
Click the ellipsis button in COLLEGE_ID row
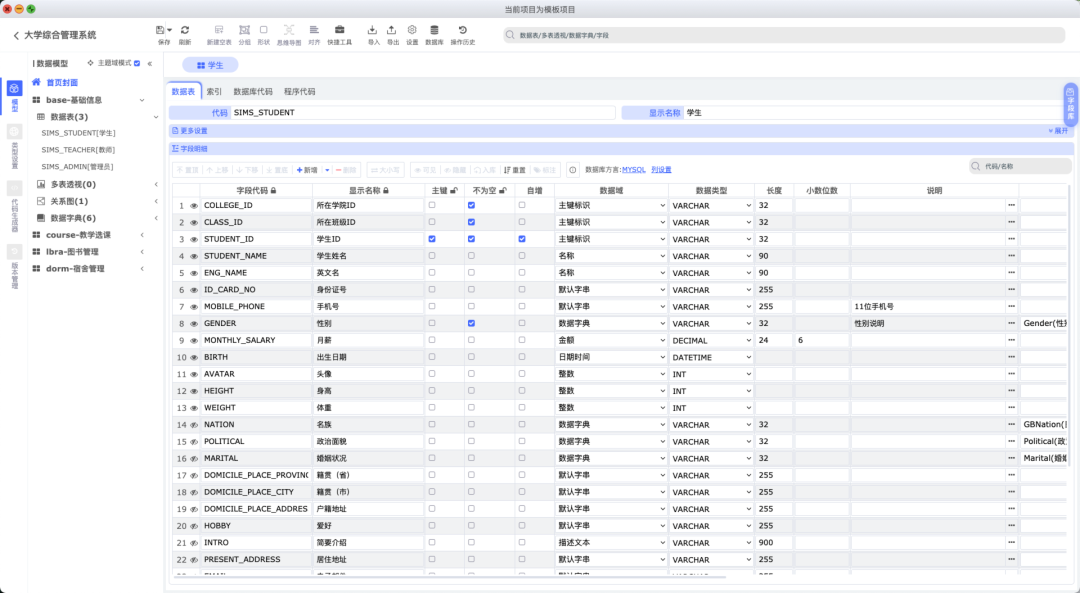[x=1011, y=205]
